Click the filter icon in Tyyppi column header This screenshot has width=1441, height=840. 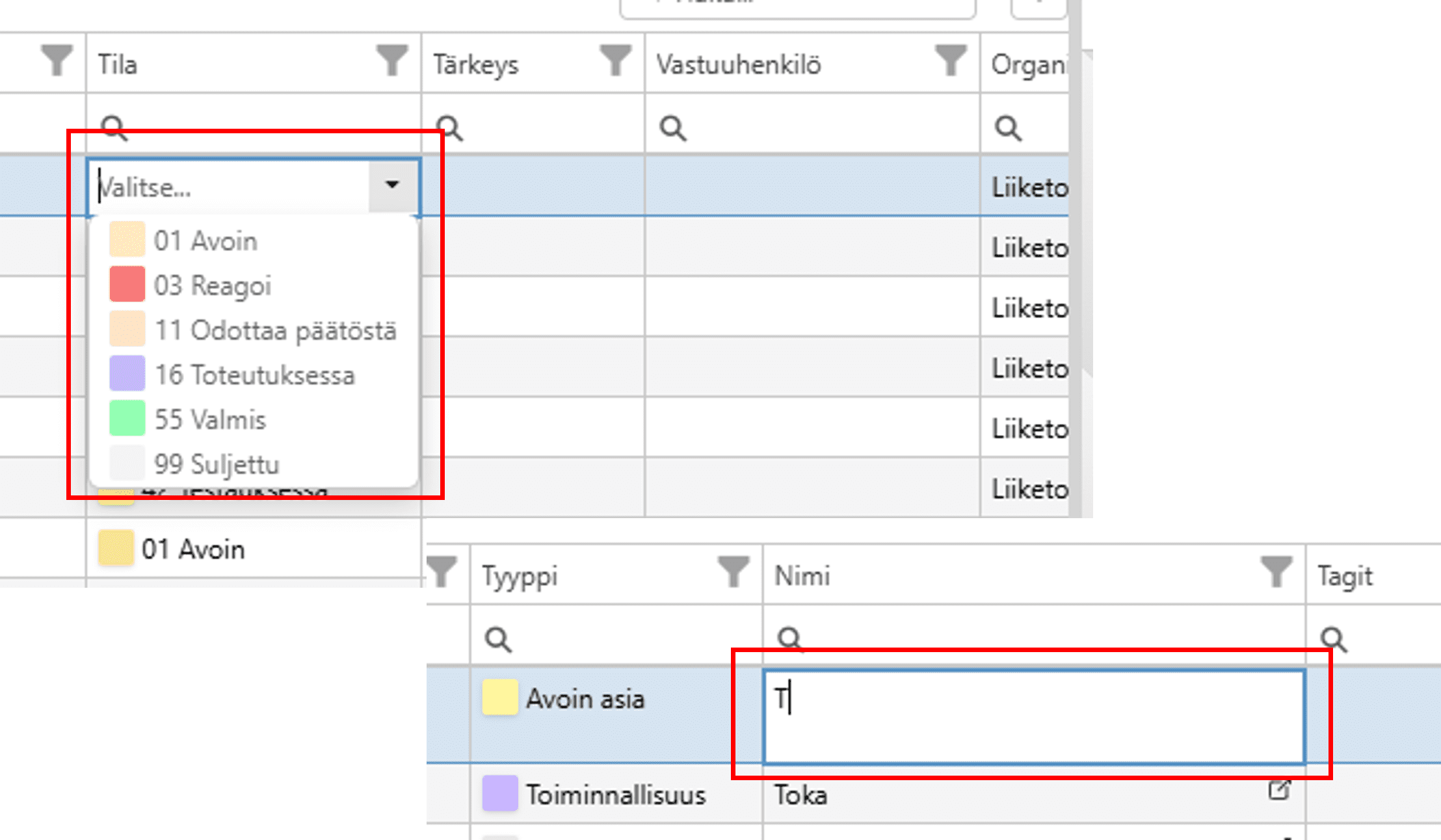734,571
